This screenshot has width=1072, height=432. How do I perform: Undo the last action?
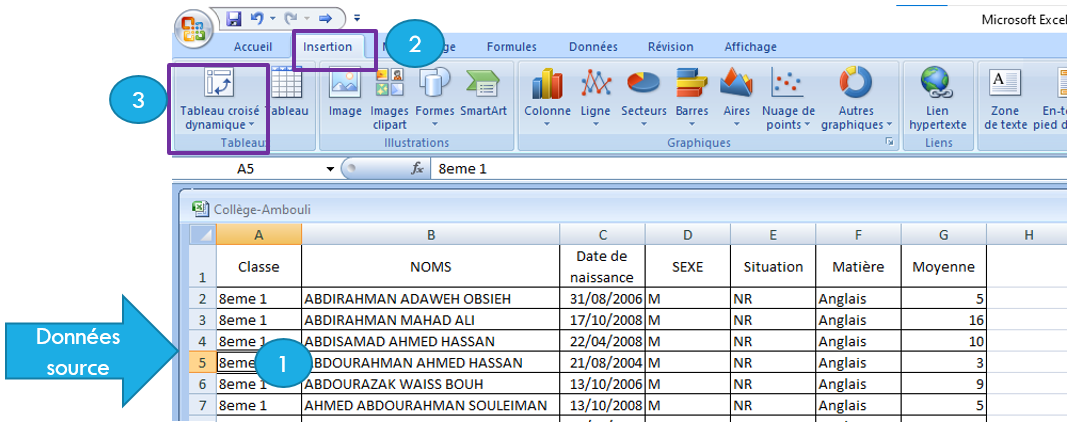coord(257,18)
